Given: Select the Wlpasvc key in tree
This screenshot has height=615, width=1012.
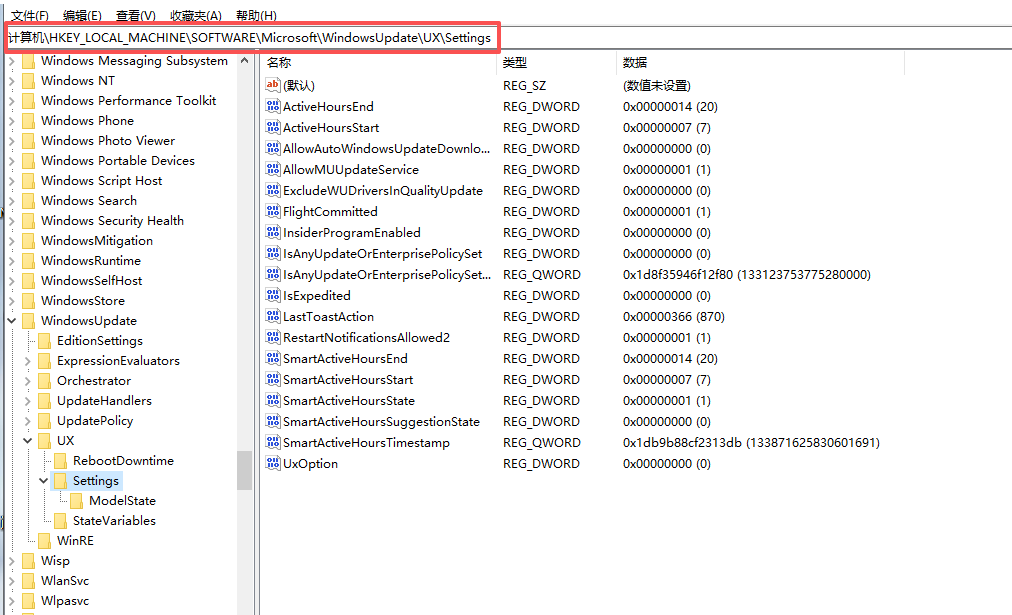Looking at the screenshot, I should [x=65, y=601].
